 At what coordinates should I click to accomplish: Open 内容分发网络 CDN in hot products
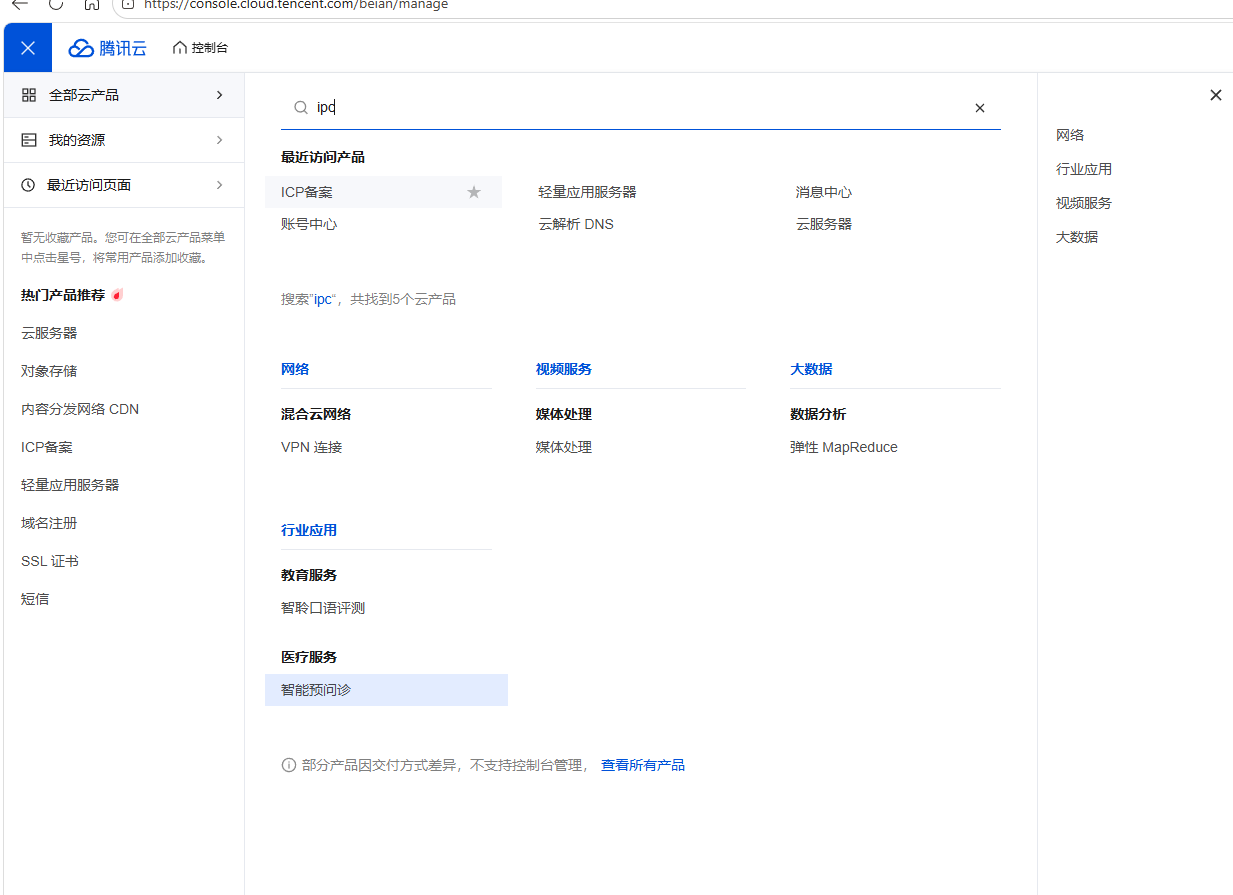tap(80, 409)
